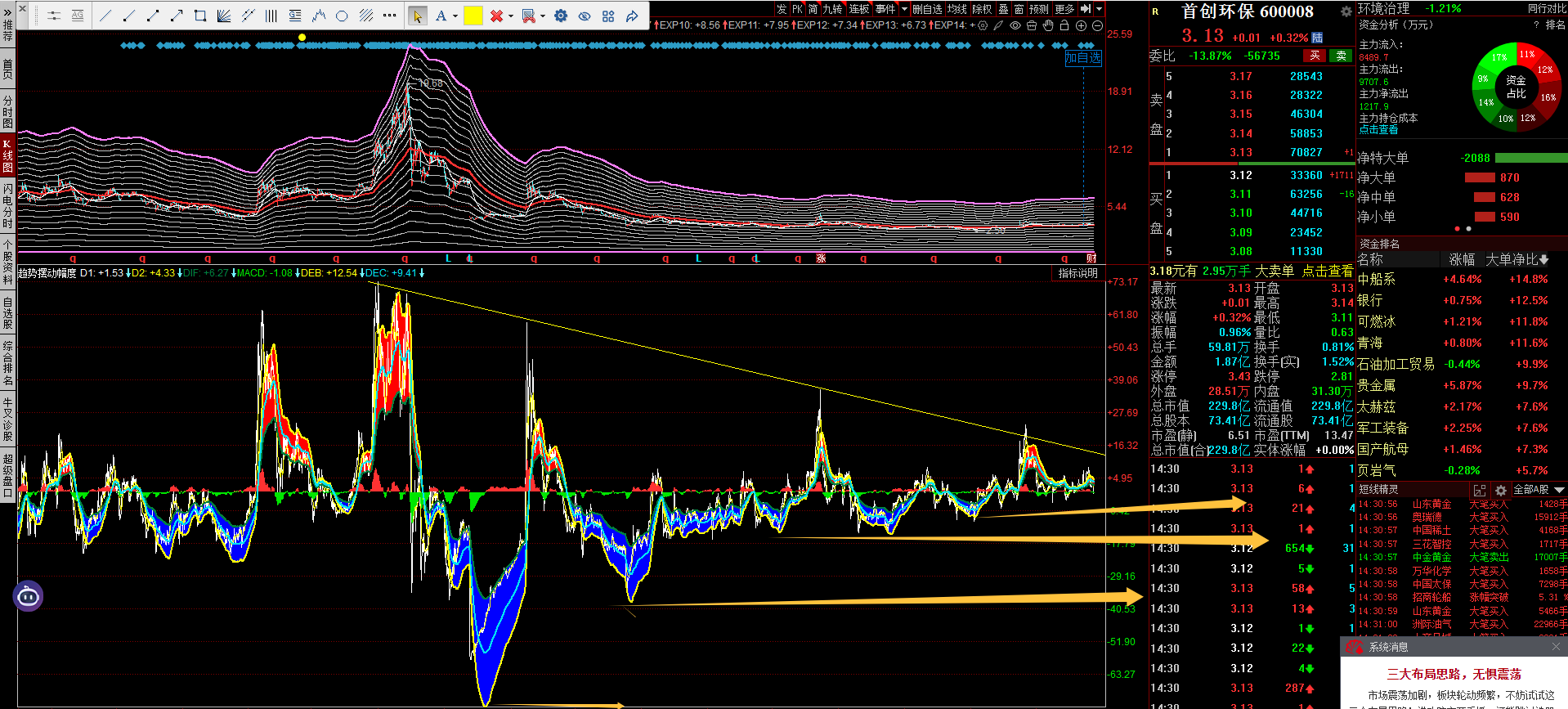Click the 加自选 add-to-watchlist button
Screen dimensions: 1568x709
click(x=1083, y=57)
